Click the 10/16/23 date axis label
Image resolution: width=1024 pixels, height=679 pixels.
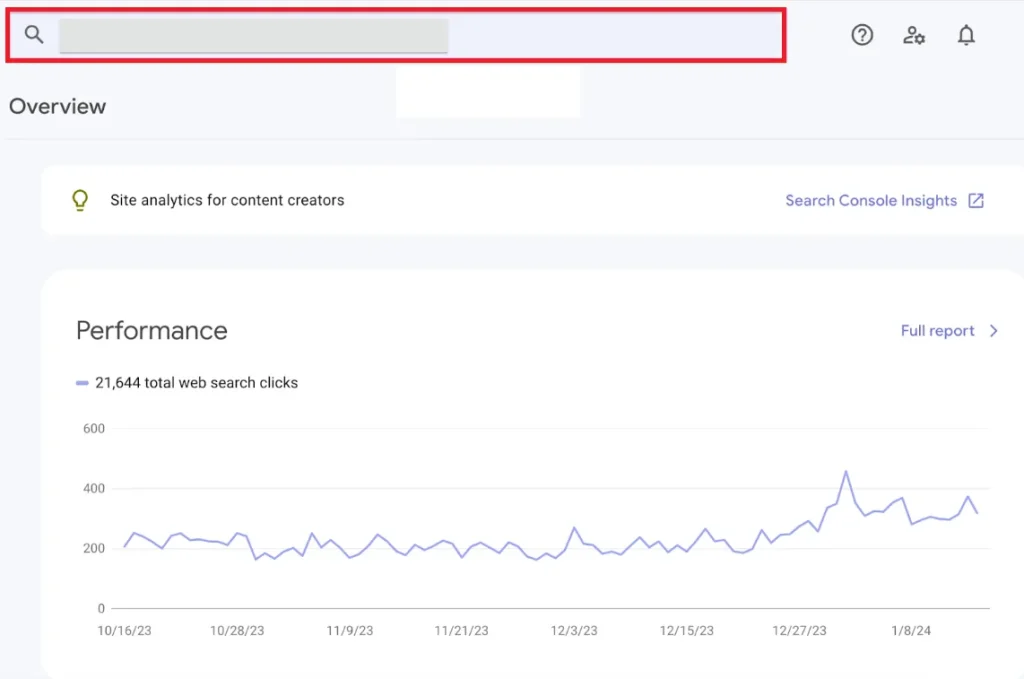click(x=124, y=631)
